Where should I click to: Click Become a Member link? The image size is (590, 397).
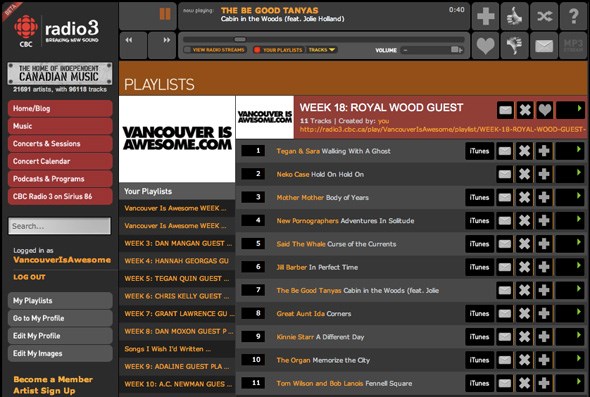pyautogui.click(x=53, y=379)
